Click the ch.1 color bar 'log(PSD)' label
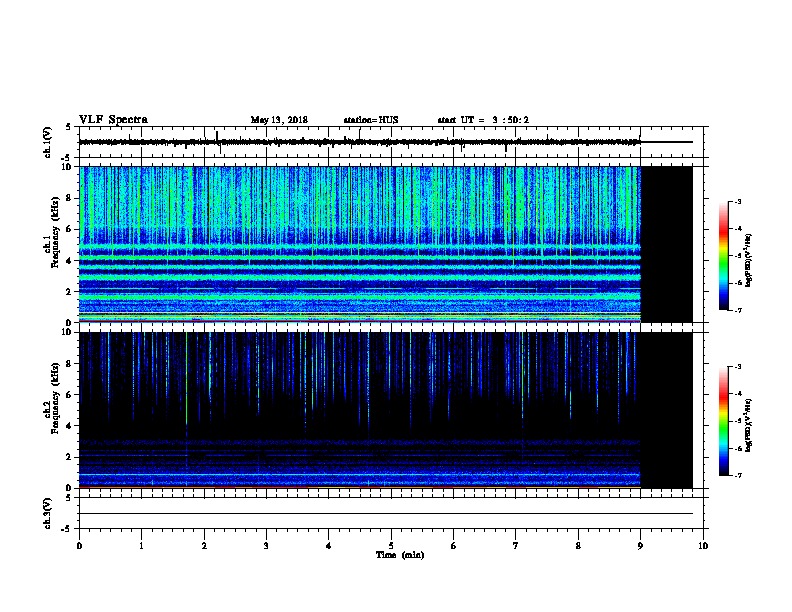This screenshot has height=612, width=792. click(x=749, y=260)
